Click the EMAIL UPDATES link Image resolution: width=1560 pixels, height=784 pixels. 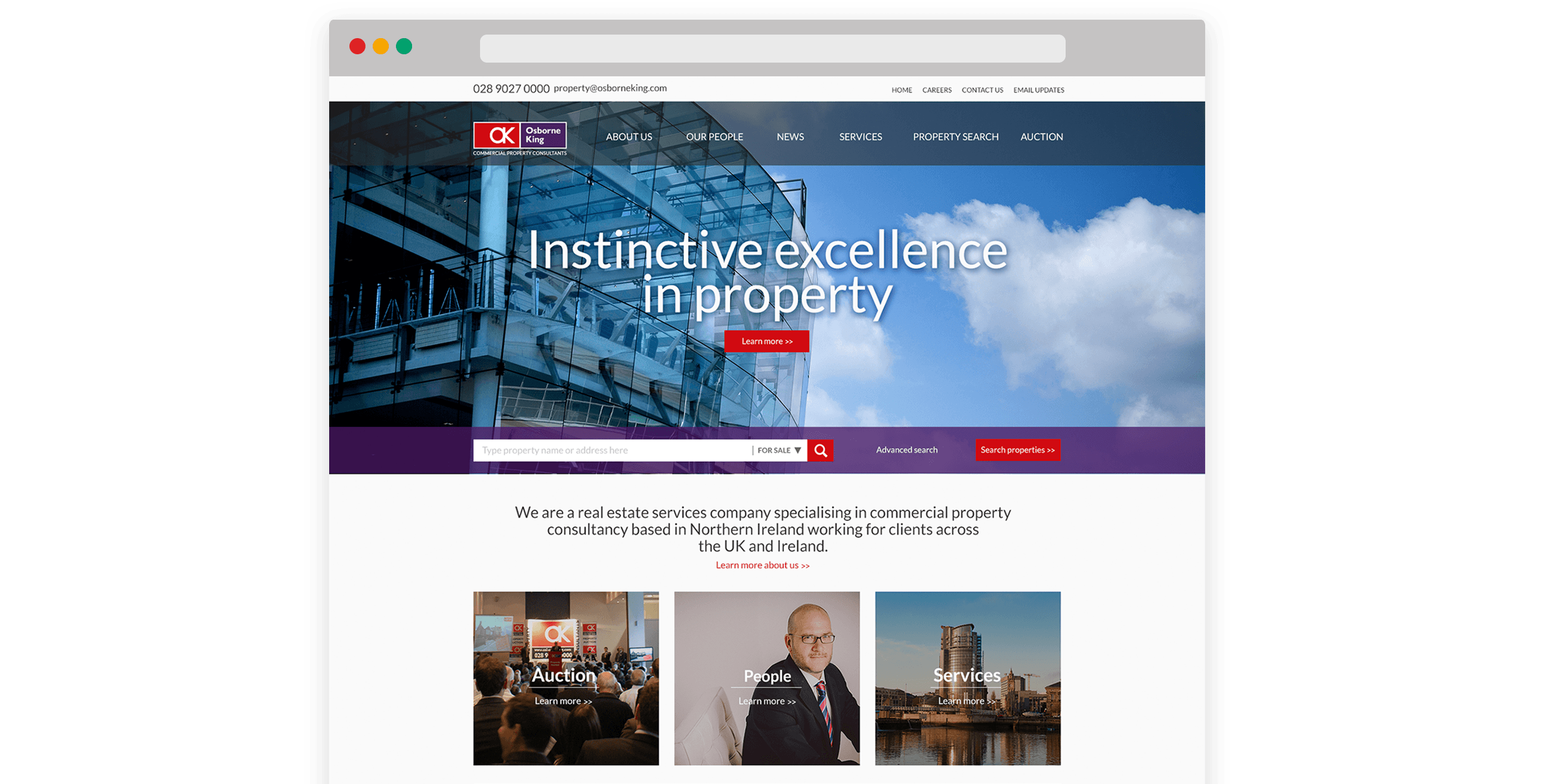point(1038,89)
